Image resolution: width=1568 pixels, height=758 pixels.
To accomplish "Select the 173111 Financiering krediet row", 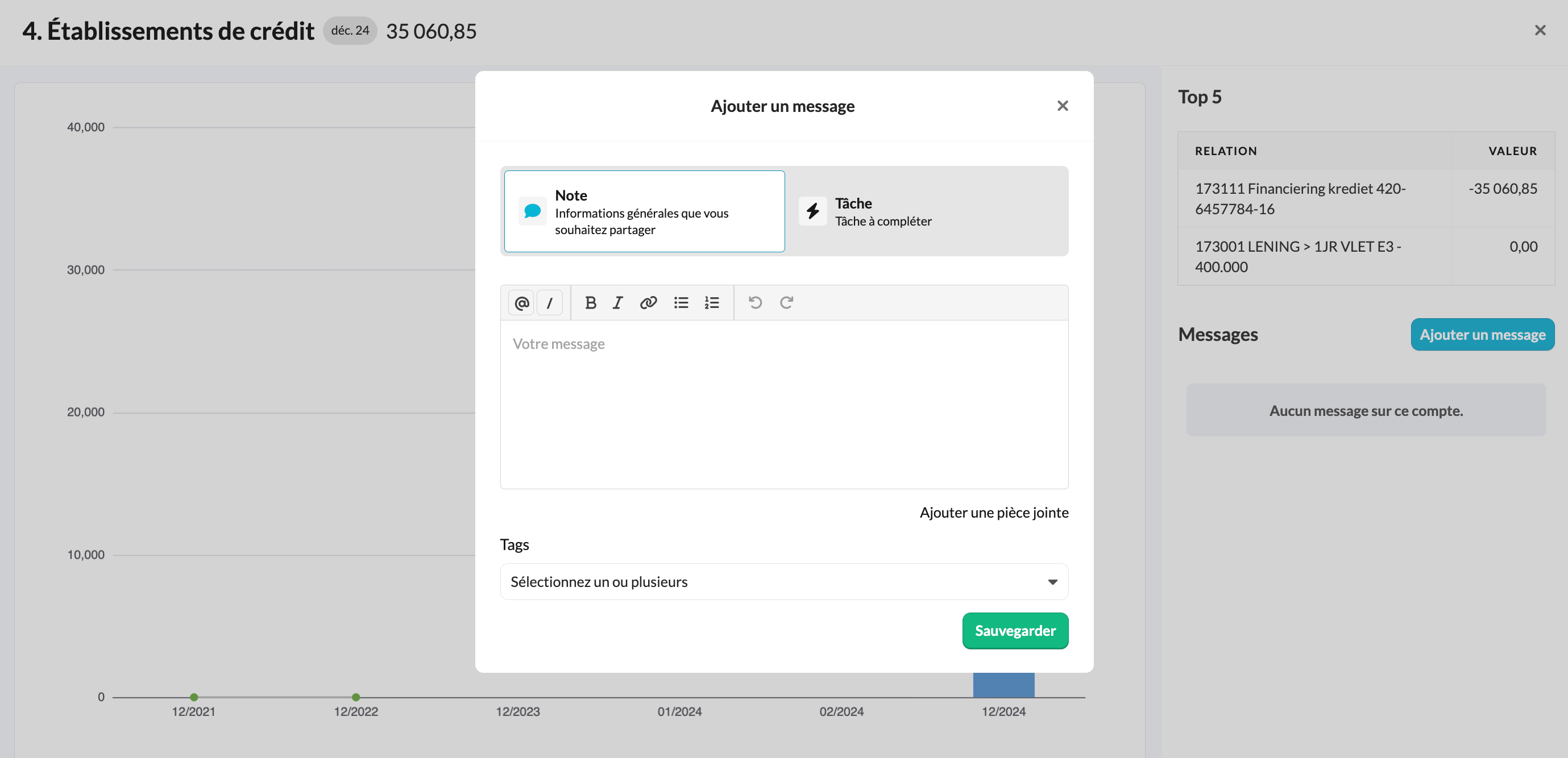I will [x=1366, y=198].
